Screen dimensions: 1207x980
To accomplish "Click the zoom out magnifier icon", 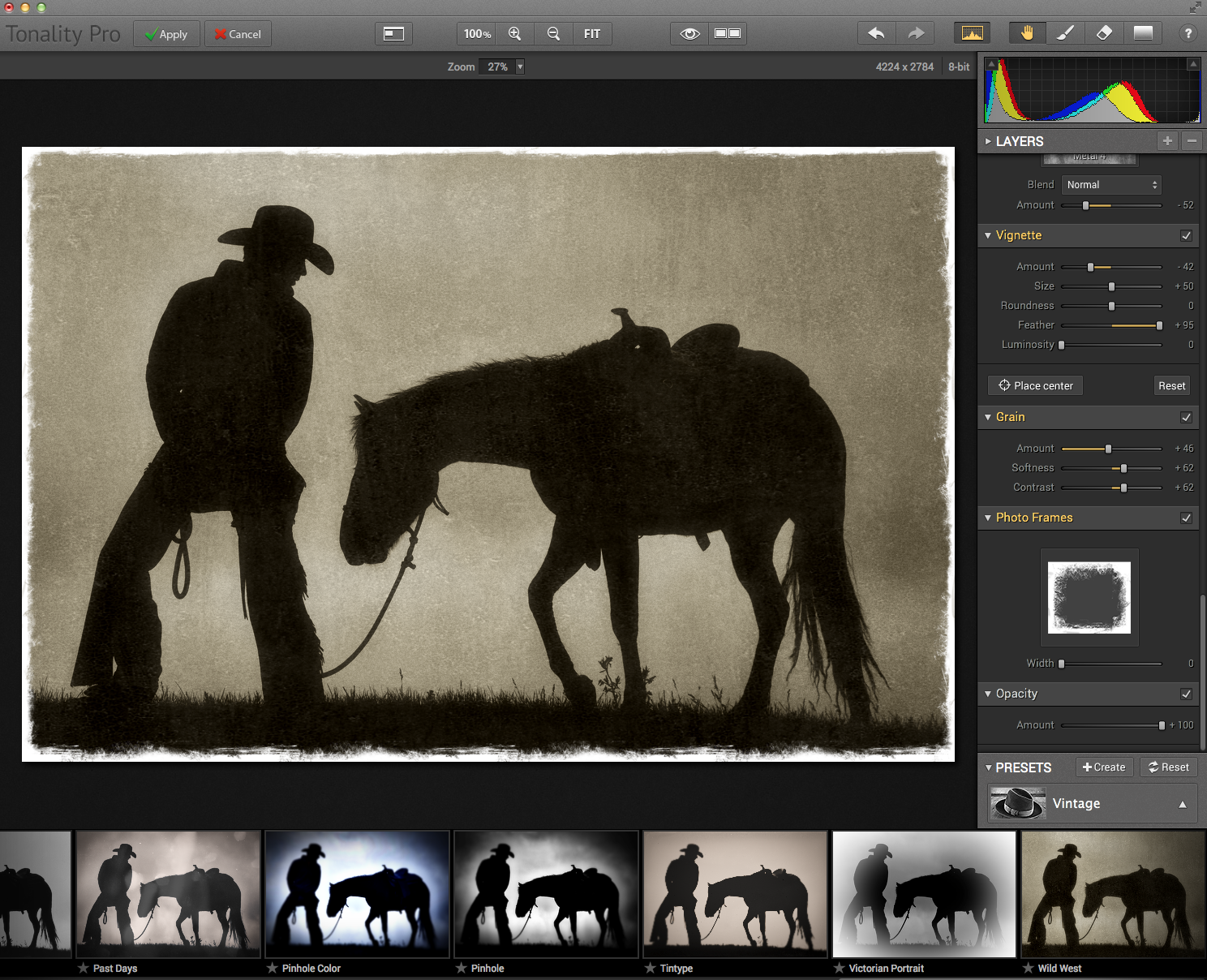I will click(553, 33).
